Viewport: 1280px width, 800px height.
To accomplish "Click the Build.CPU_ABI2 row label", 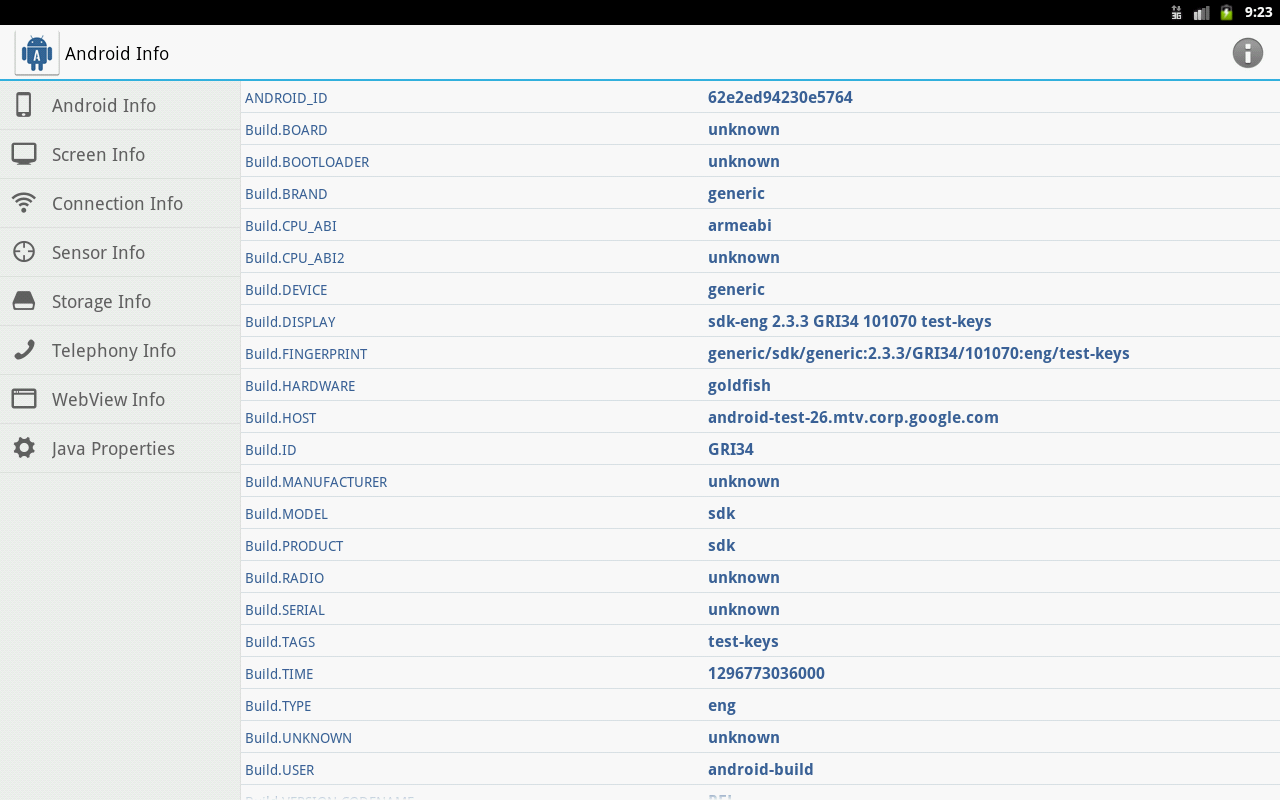I will (295, 258).
